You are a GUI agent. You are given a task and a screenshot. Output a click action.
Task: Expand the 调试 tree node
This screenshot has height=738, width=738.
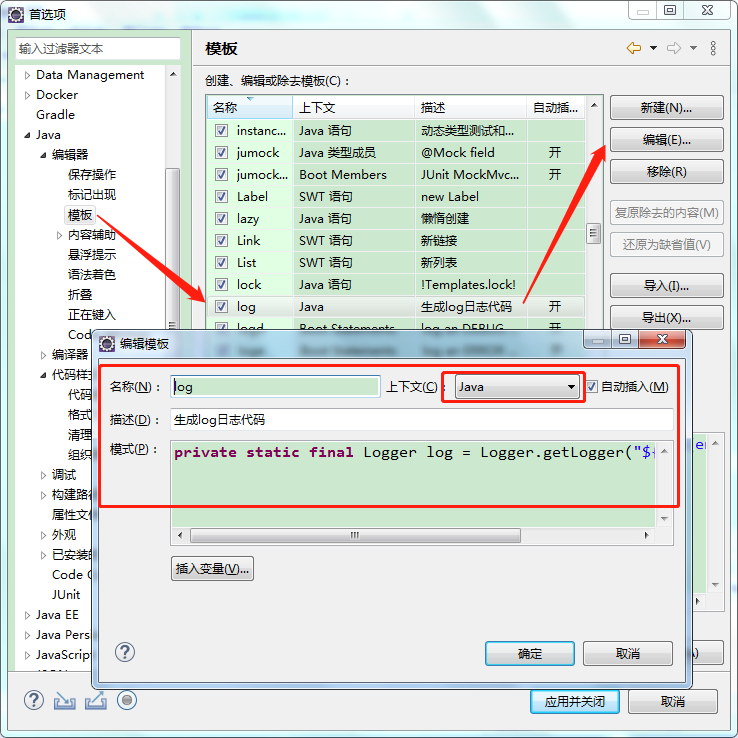43,475
